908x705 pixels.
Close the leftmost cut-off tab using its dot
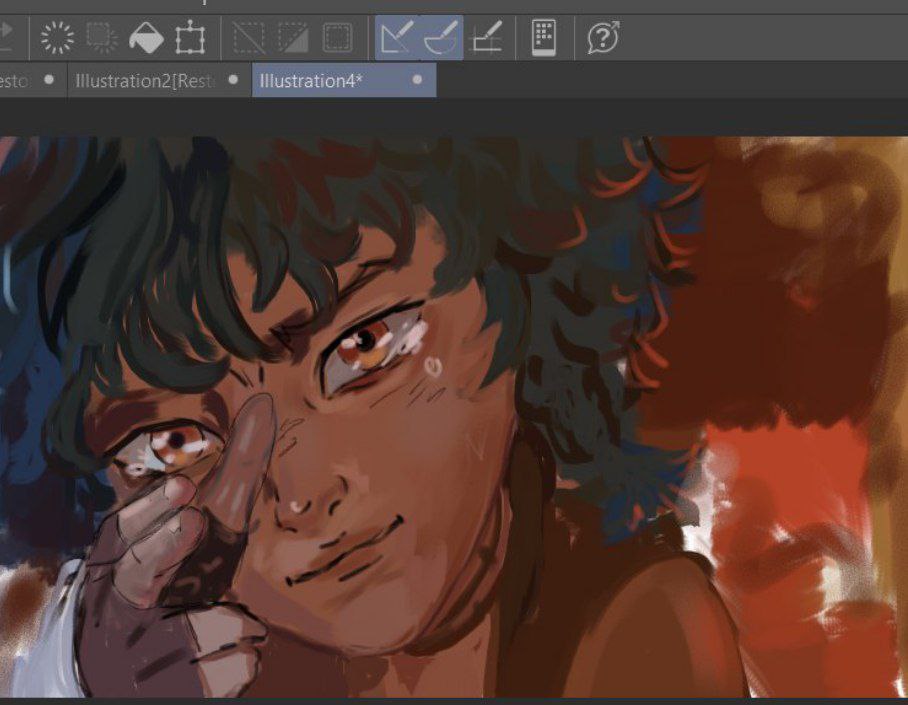pos(49,80)
